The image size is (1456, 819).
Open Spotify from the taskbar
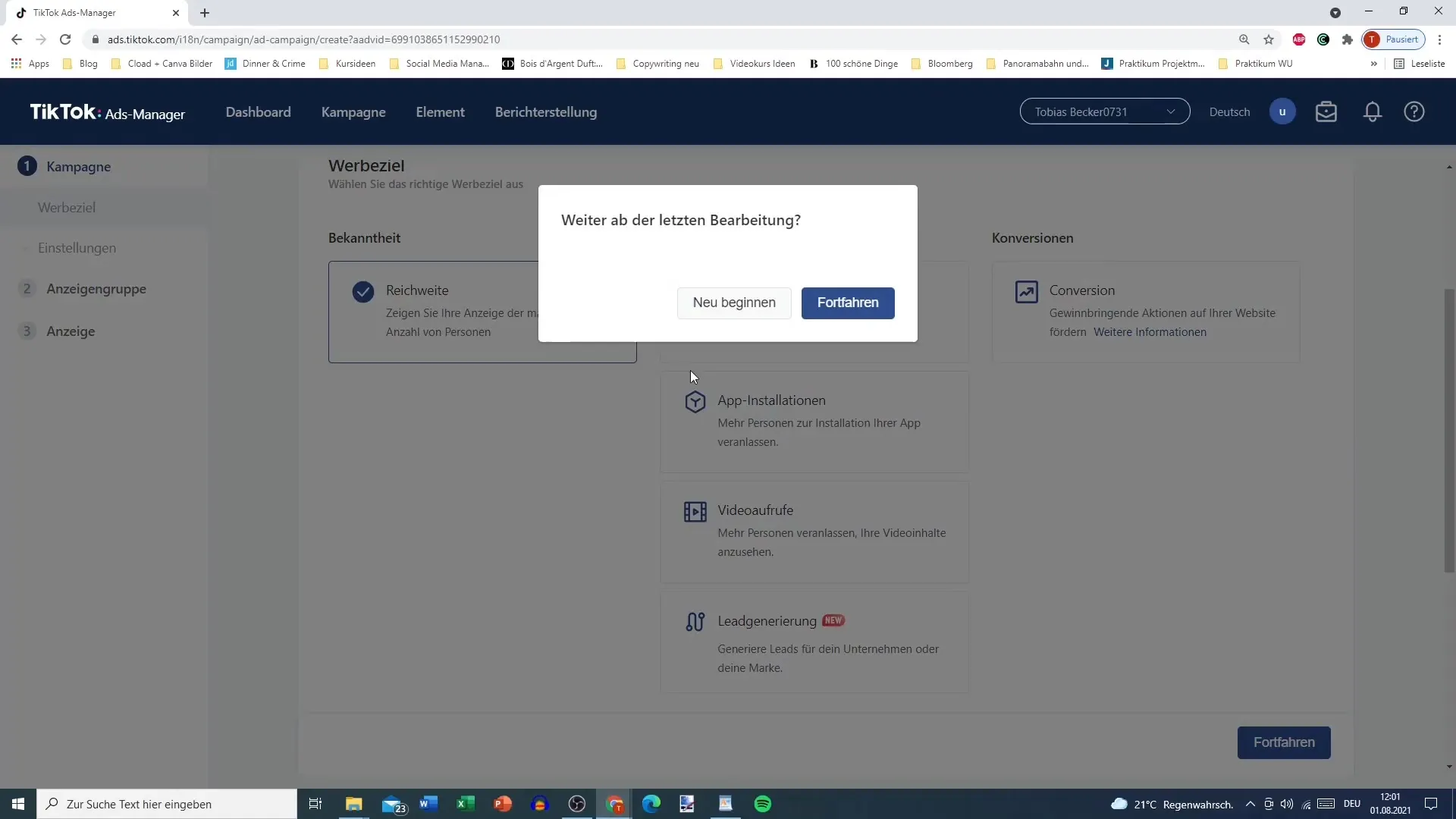(763, 804)
